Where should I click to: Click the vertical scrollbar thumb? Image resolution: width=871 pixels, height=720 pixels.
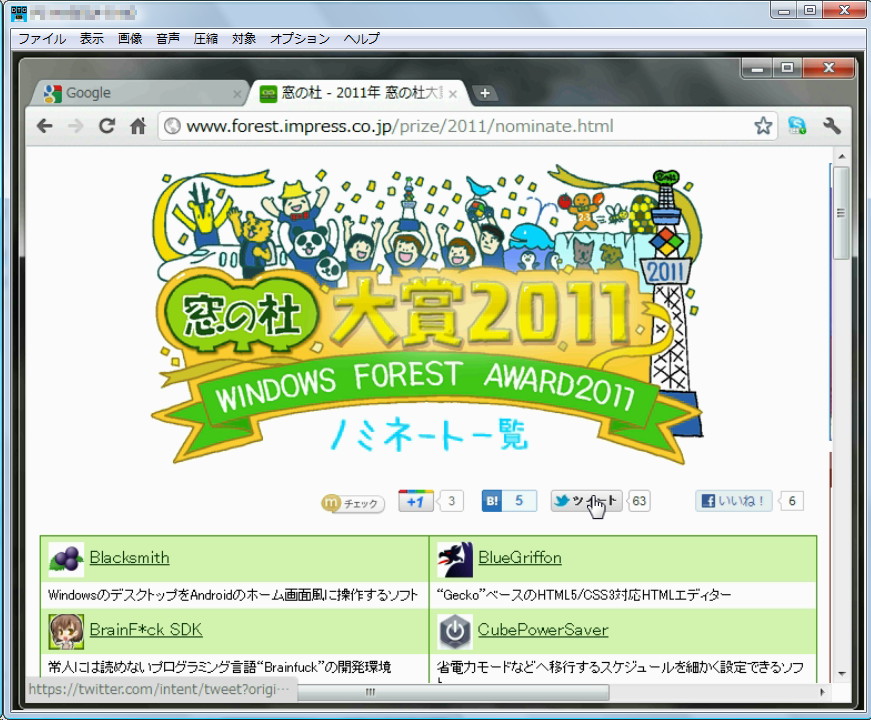coord(841,213)
